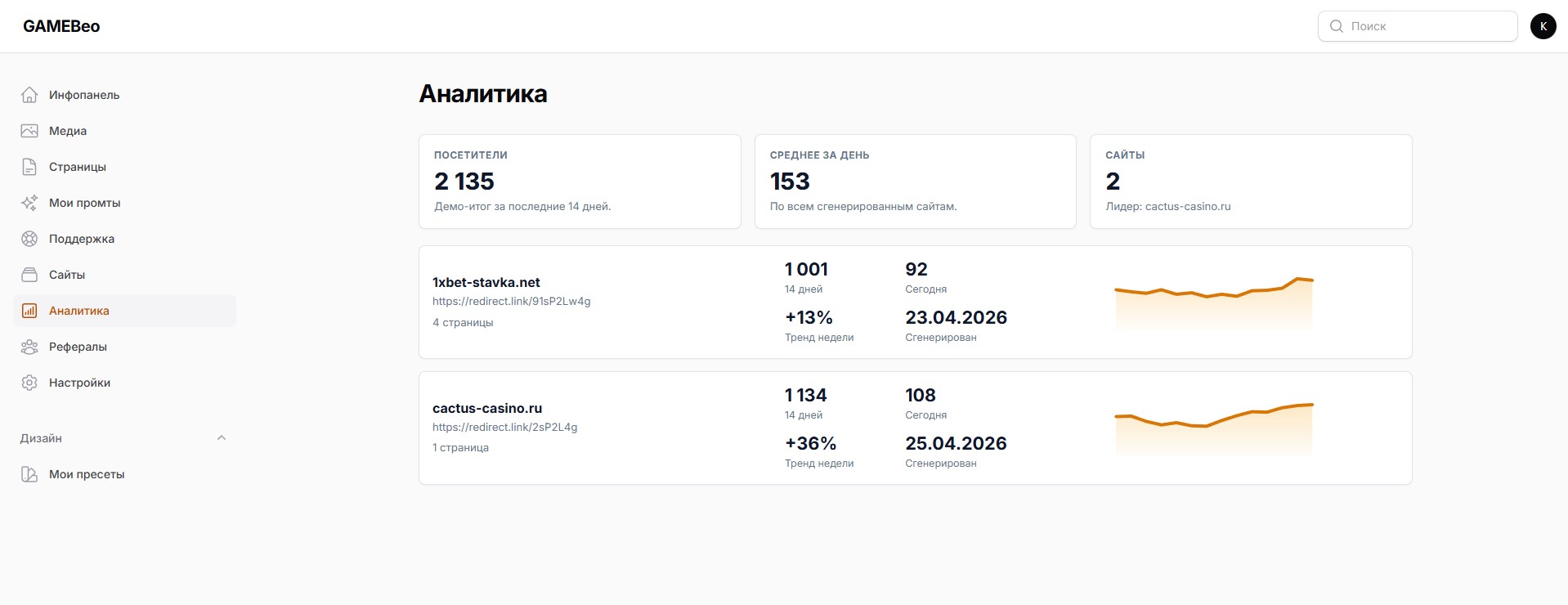Click the Поддержка lifebuoy icon
1568x605 pixels.
29,239
